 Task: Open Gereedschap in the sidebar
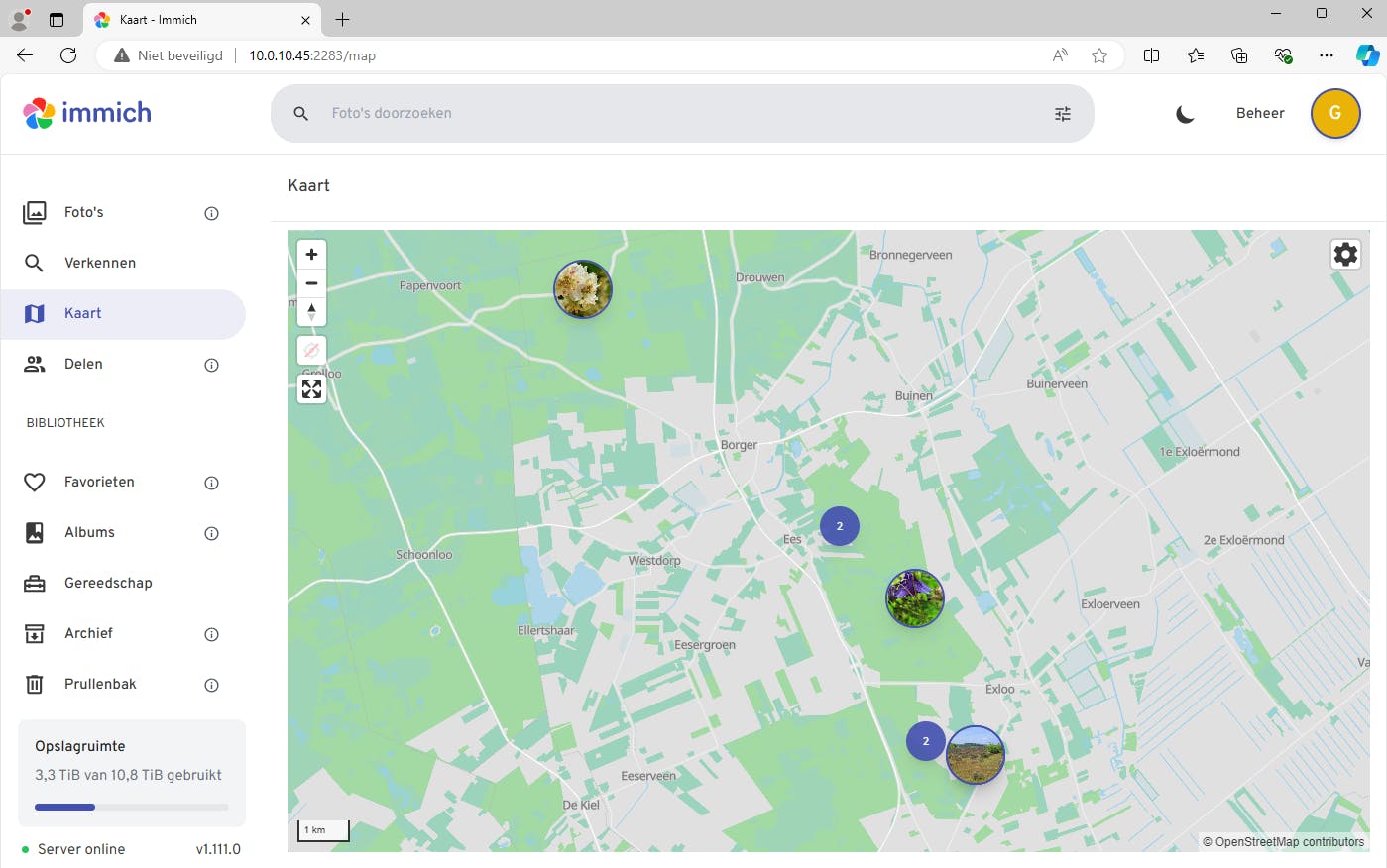(x=124, y=583)
